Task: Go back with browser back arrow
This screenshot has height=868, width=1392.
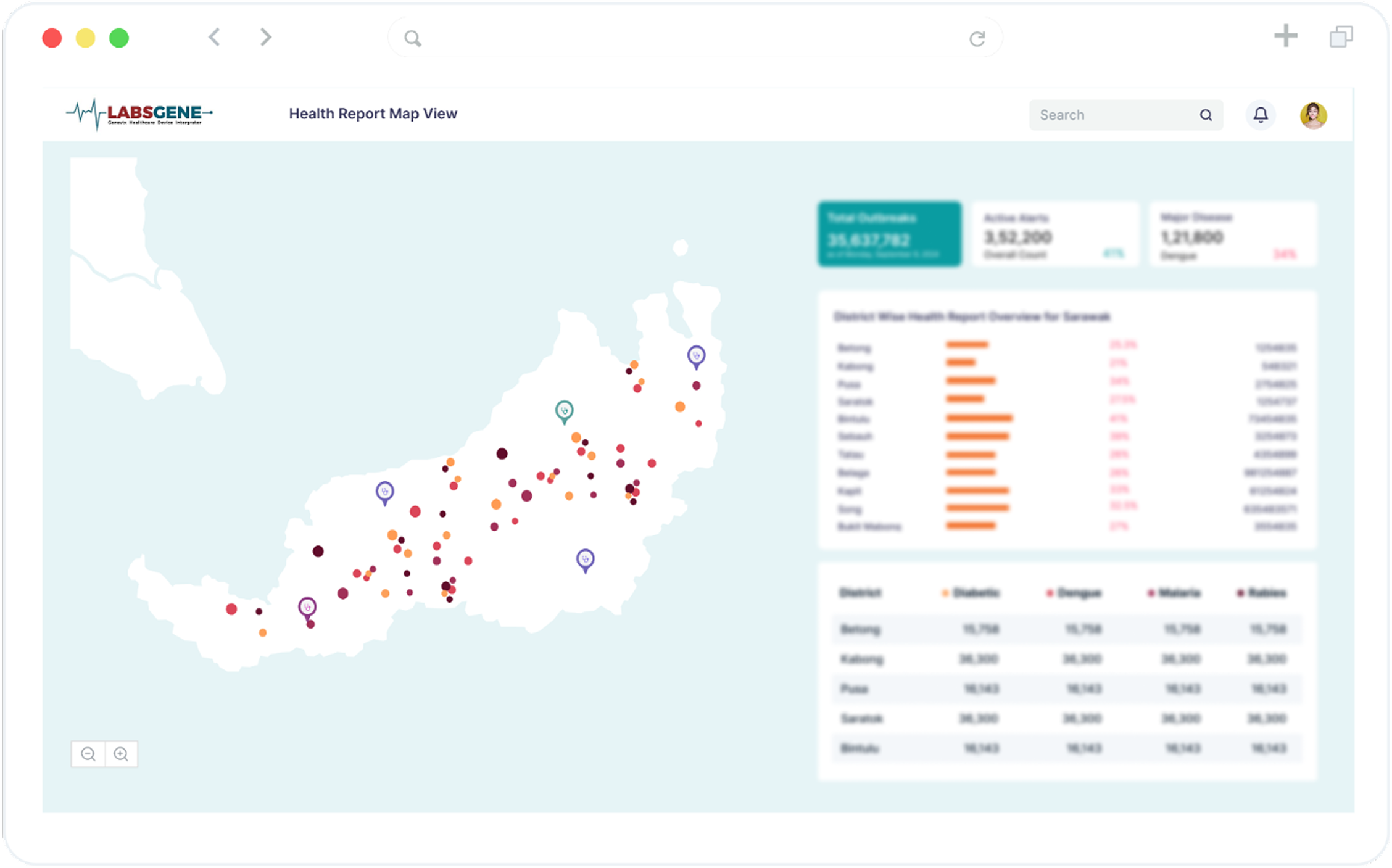Action: coord(214,37)
